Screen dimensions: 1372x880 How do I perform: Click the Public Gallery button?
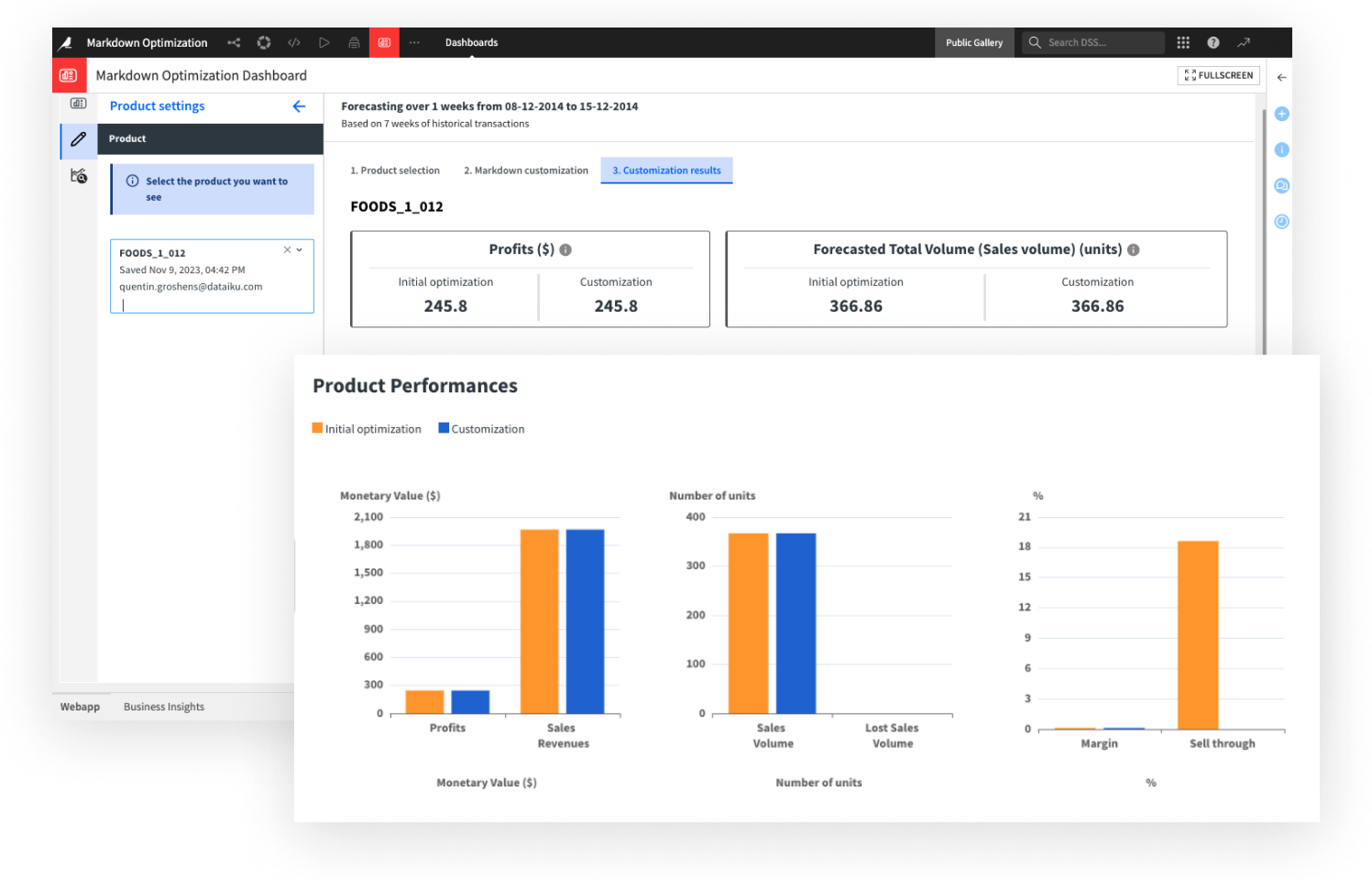[x=974, y=43]
